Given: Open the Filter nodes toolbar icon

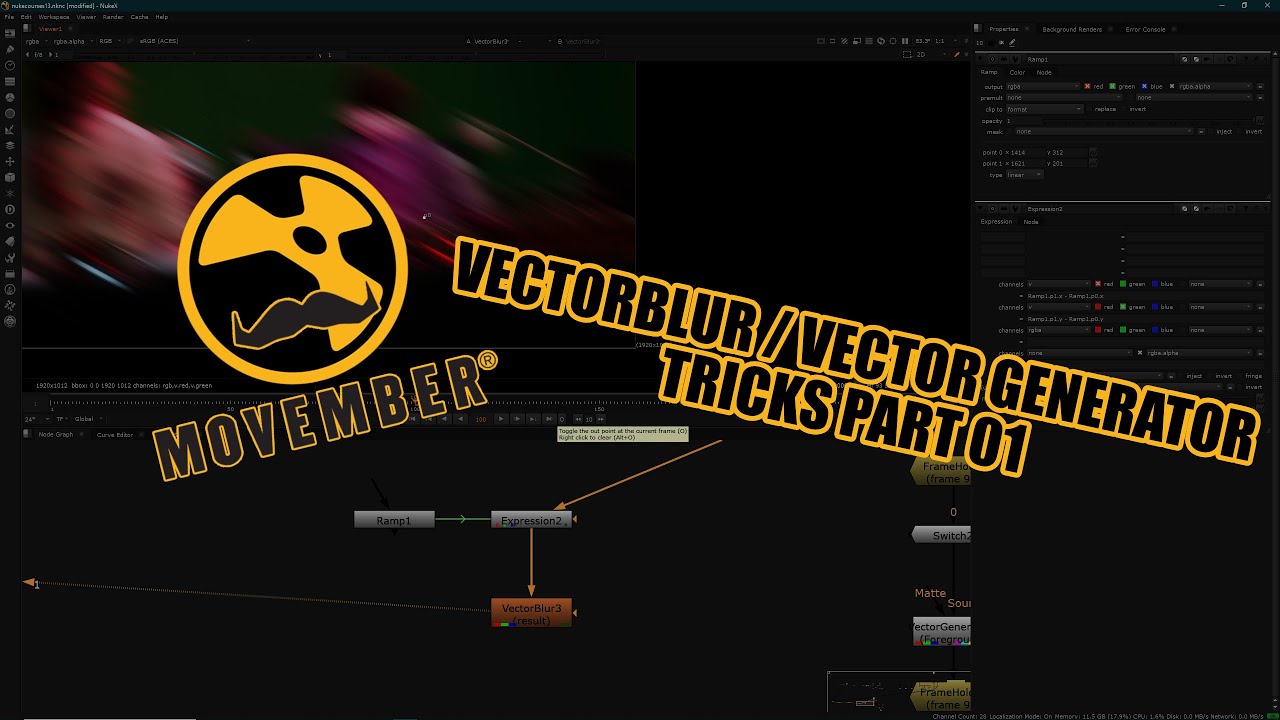Looking at the screenshot, I should [10, 113].
